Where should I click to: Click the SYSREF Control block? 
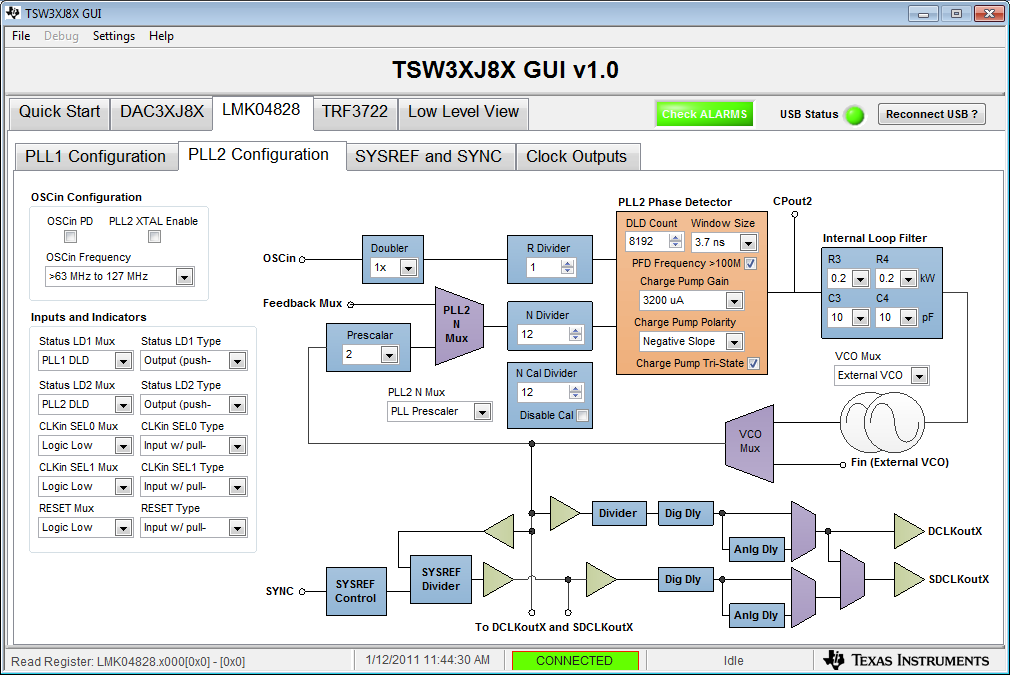pyautogui.click(x=356, y=591)
